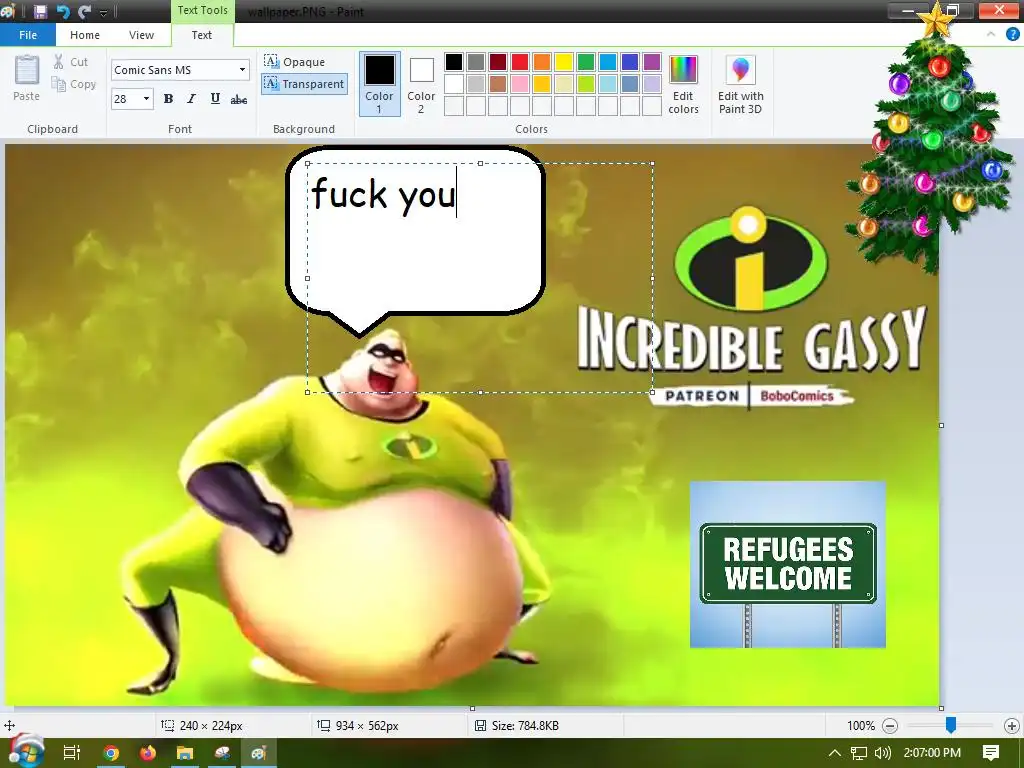Click the volume speaker tray icon
This screenshot has width=1024, height=768.
882,753
